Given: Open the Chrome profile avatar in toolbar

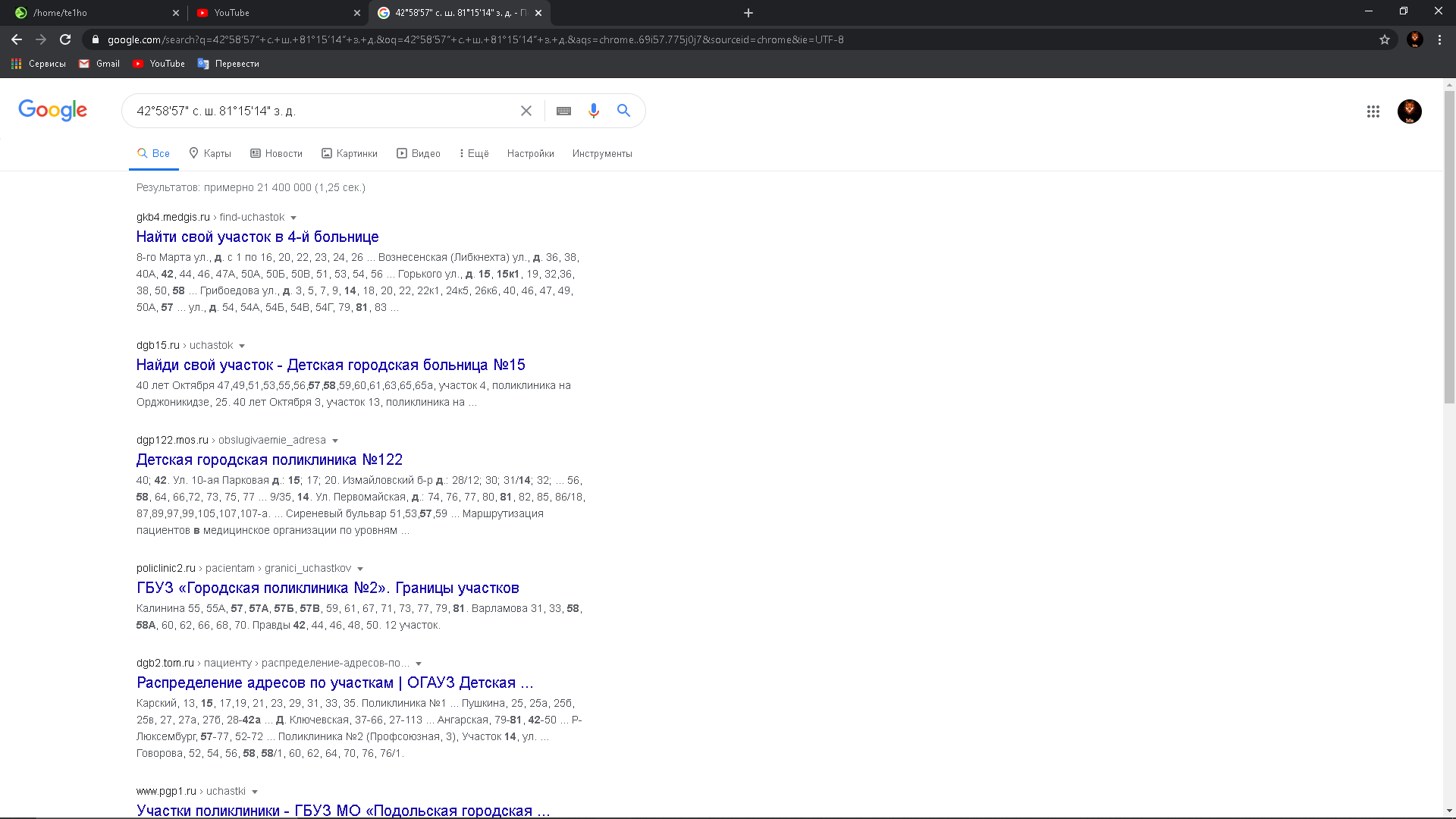Looking at the screenshot, I should tap(1415, 39).
